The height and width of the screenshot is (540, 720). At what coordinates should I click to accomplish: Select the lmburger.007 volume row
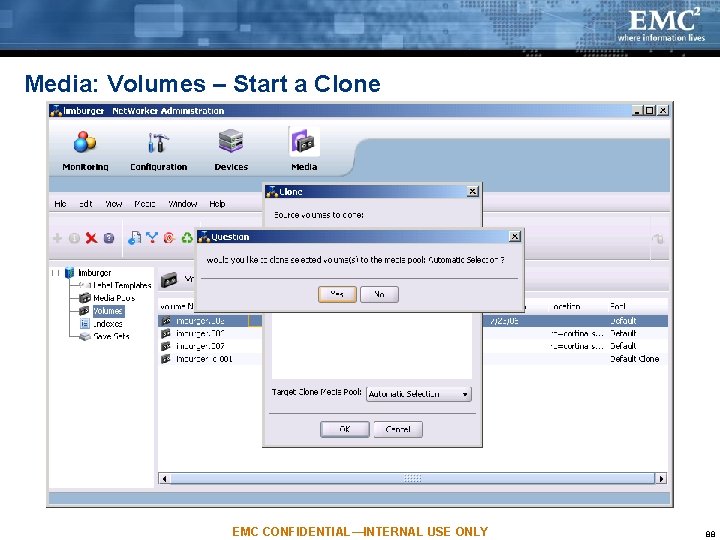[x=210, y=346]
